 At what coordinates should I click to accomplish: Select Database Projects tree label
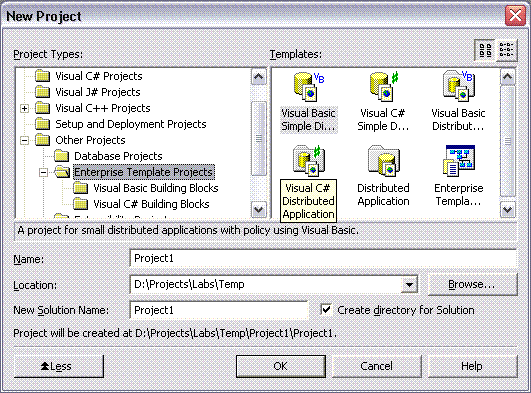pos(119,156)
